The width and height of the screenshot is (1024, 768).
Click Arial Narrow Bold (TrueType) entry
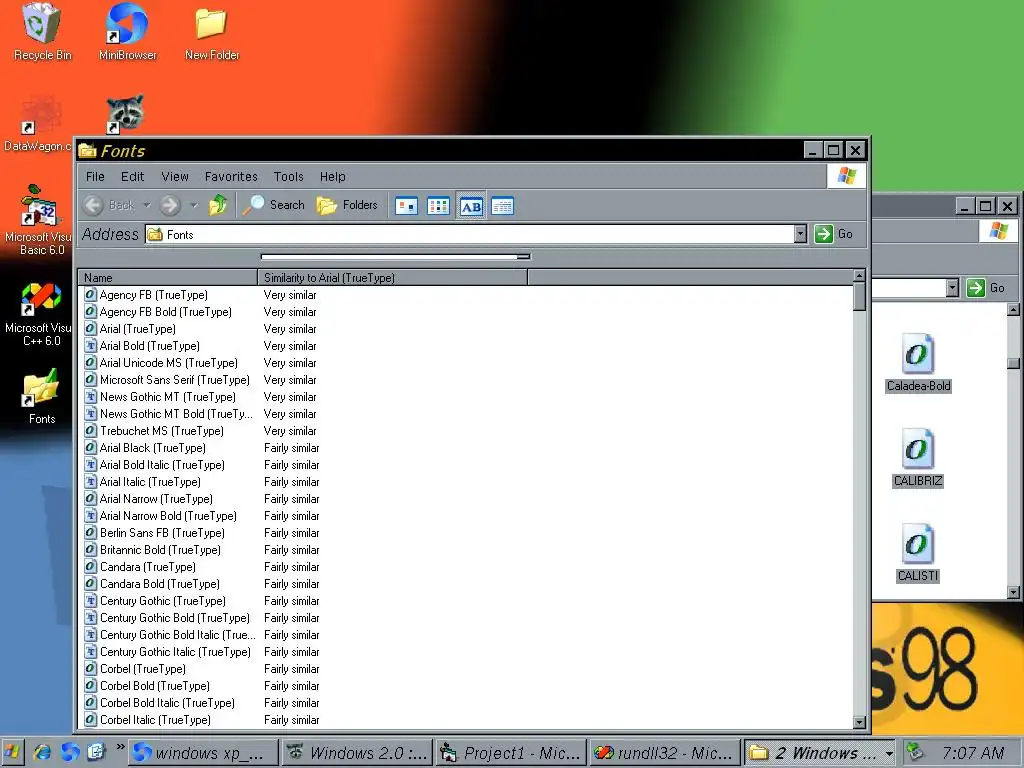168,515
